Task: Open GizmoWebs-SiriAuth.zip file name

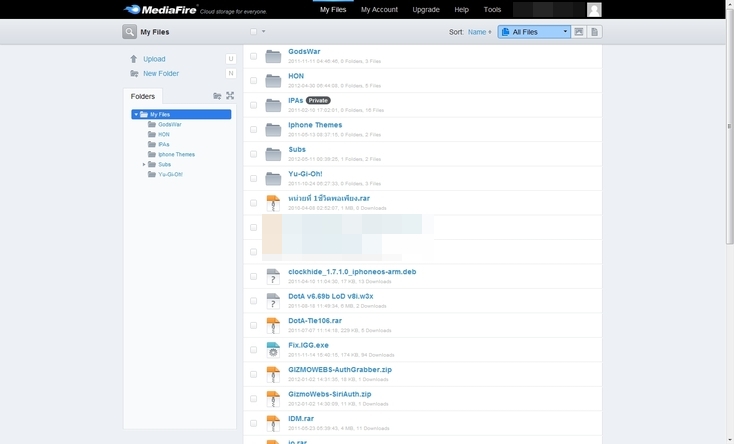Action: pyautogui.click(x=330, y=394)
